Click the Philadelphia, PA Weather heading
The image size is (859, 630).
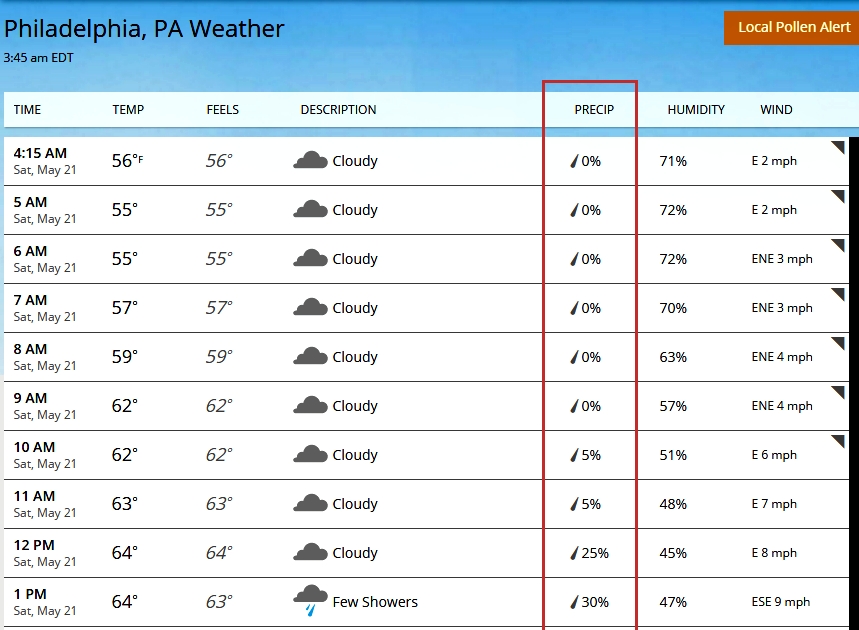pos(143,29)
